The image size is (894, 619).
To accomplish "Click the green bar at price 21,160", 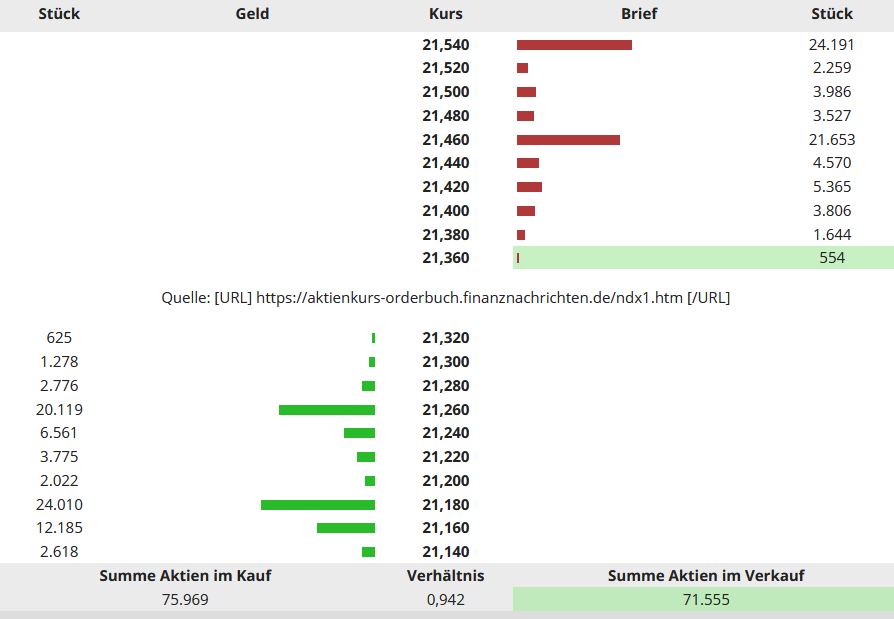I will [346, 528].
